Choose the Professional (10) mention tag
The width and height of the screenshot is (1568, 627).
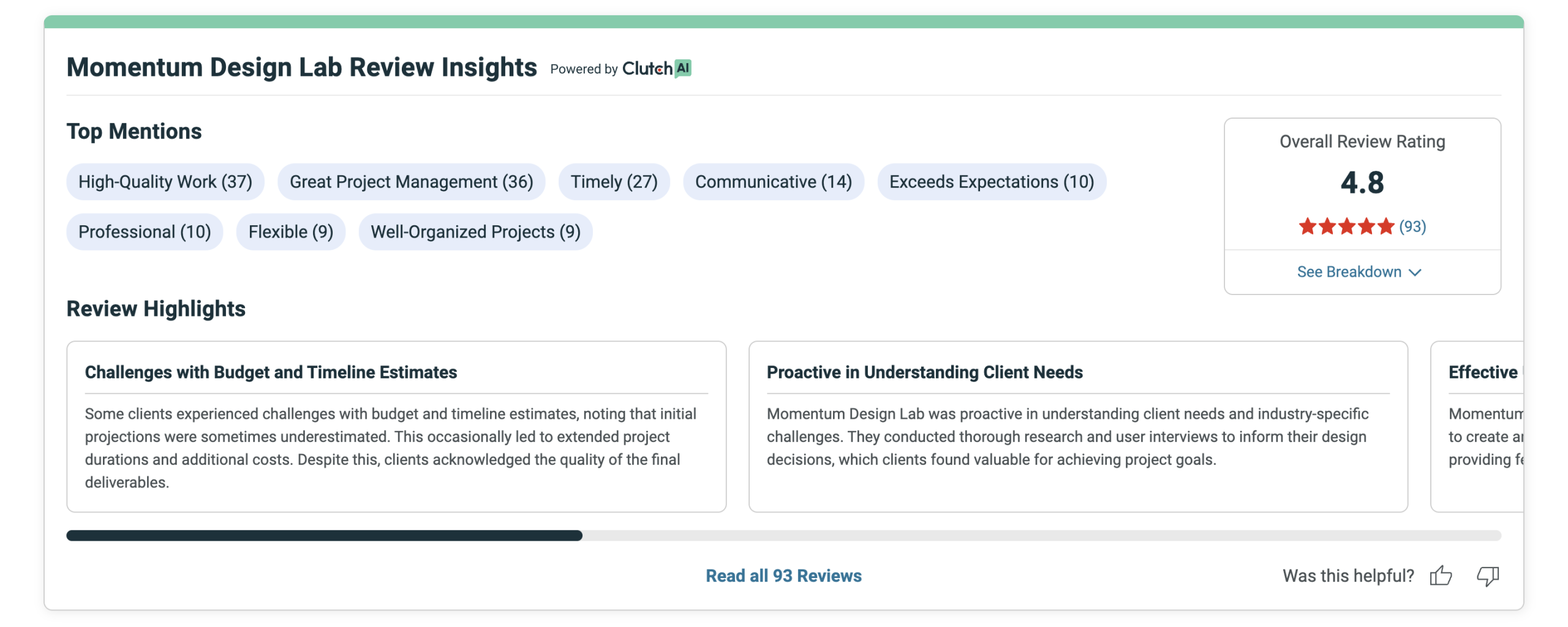[145, 232]
